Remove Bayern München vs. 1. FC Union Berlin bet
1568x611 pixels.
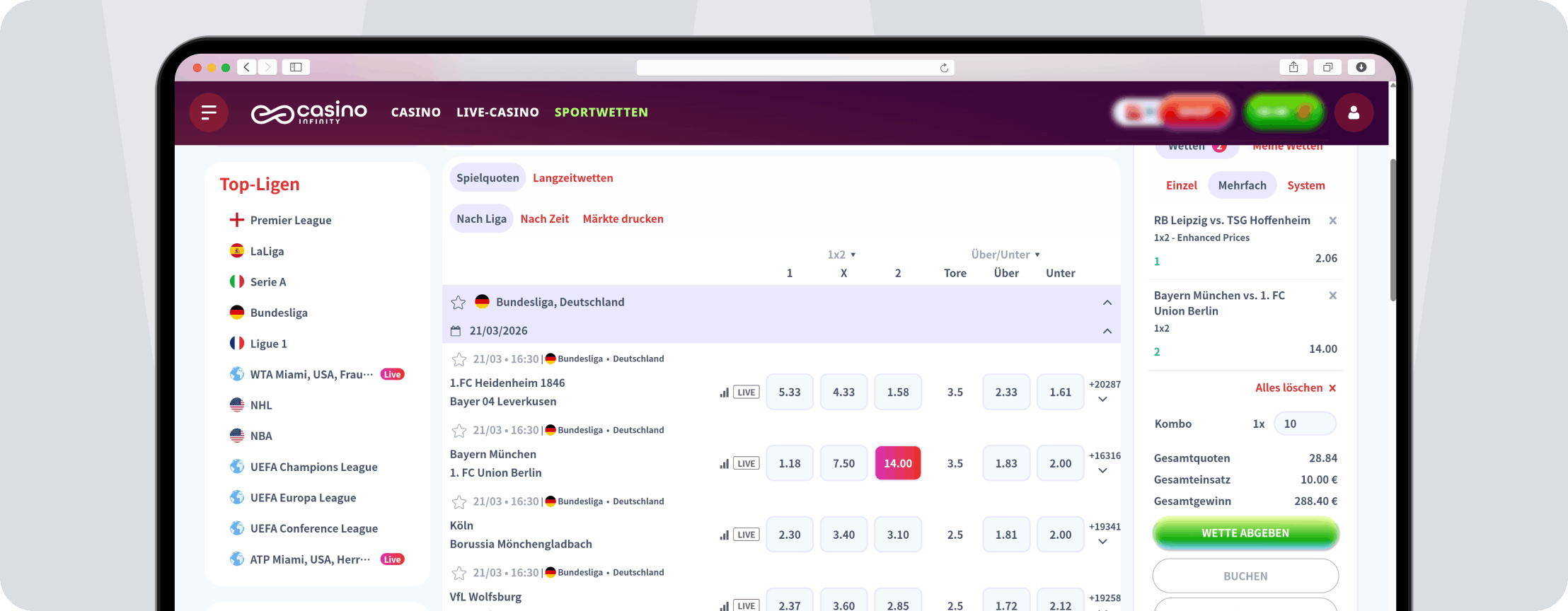(1332, 296)
